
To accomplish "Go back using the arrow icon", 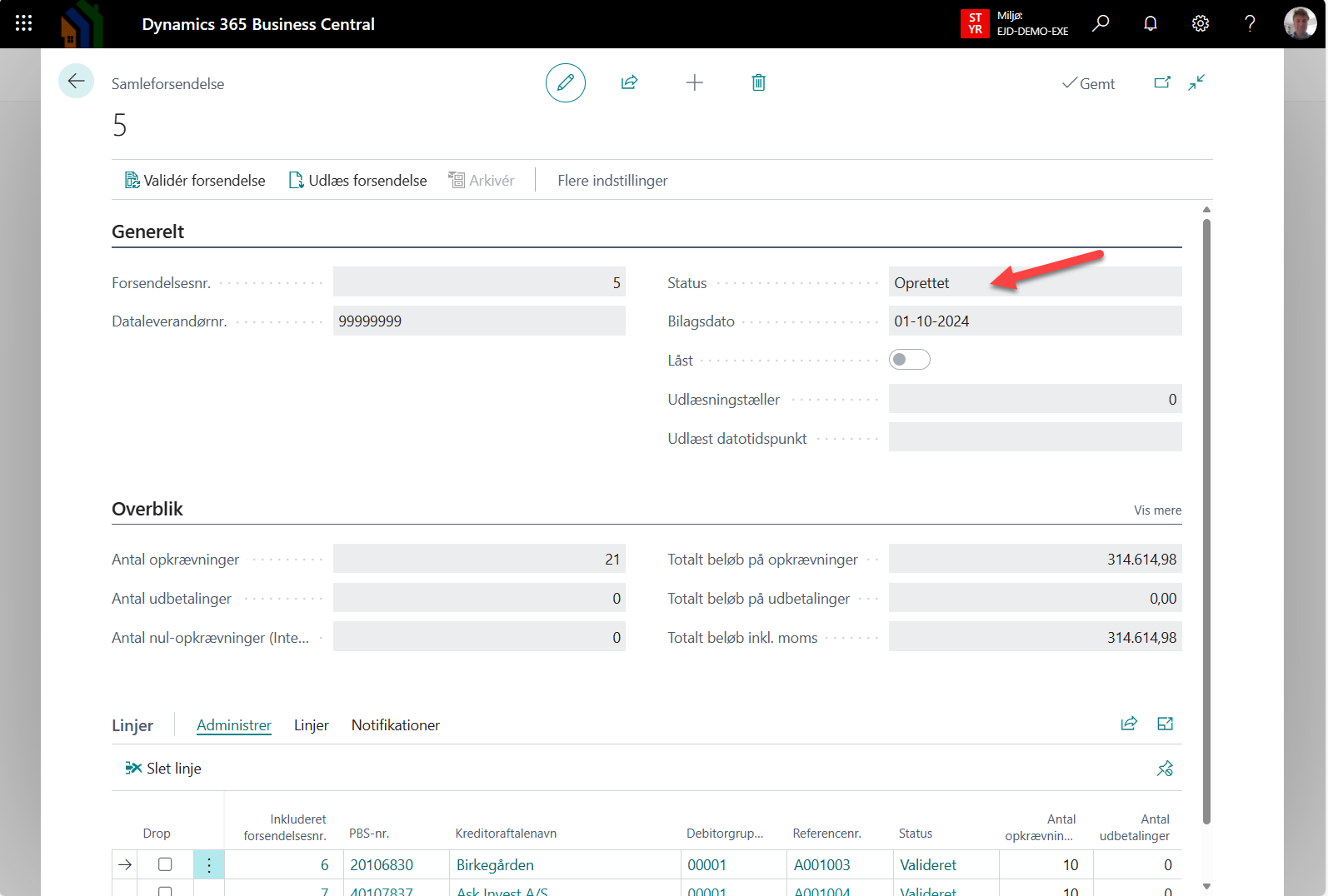I will point(76,82).
